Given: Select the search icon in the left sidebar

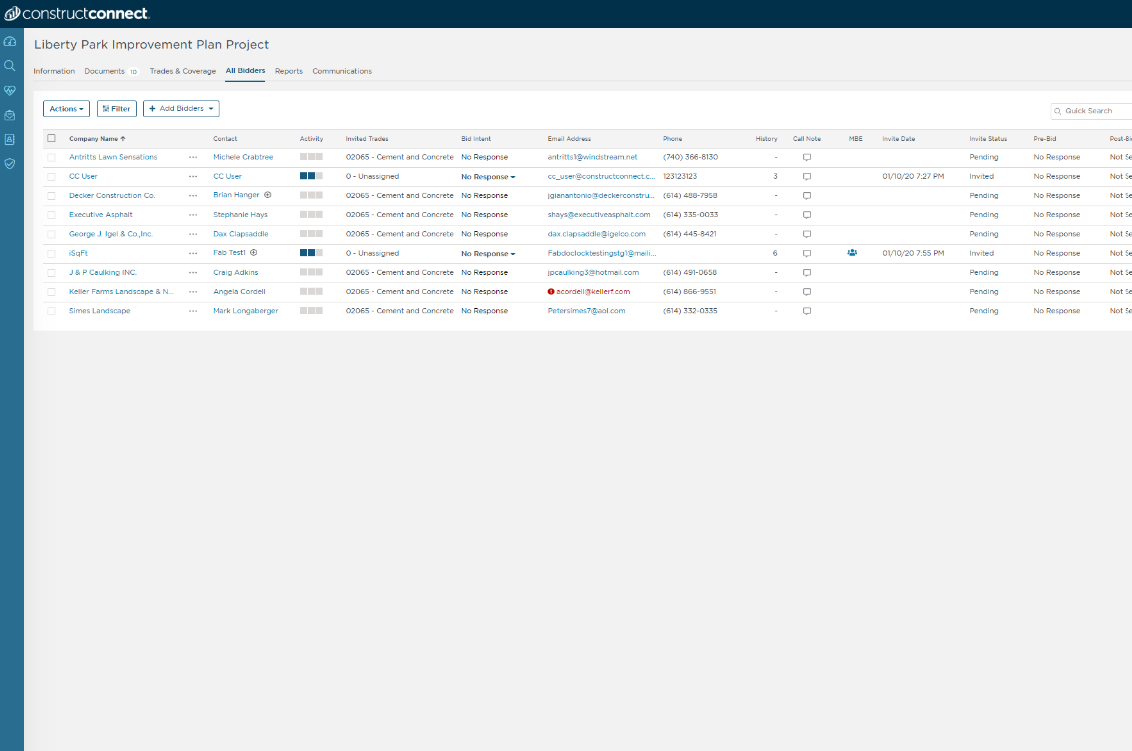Looking at the screenshot, I should (x=10, y=64).
